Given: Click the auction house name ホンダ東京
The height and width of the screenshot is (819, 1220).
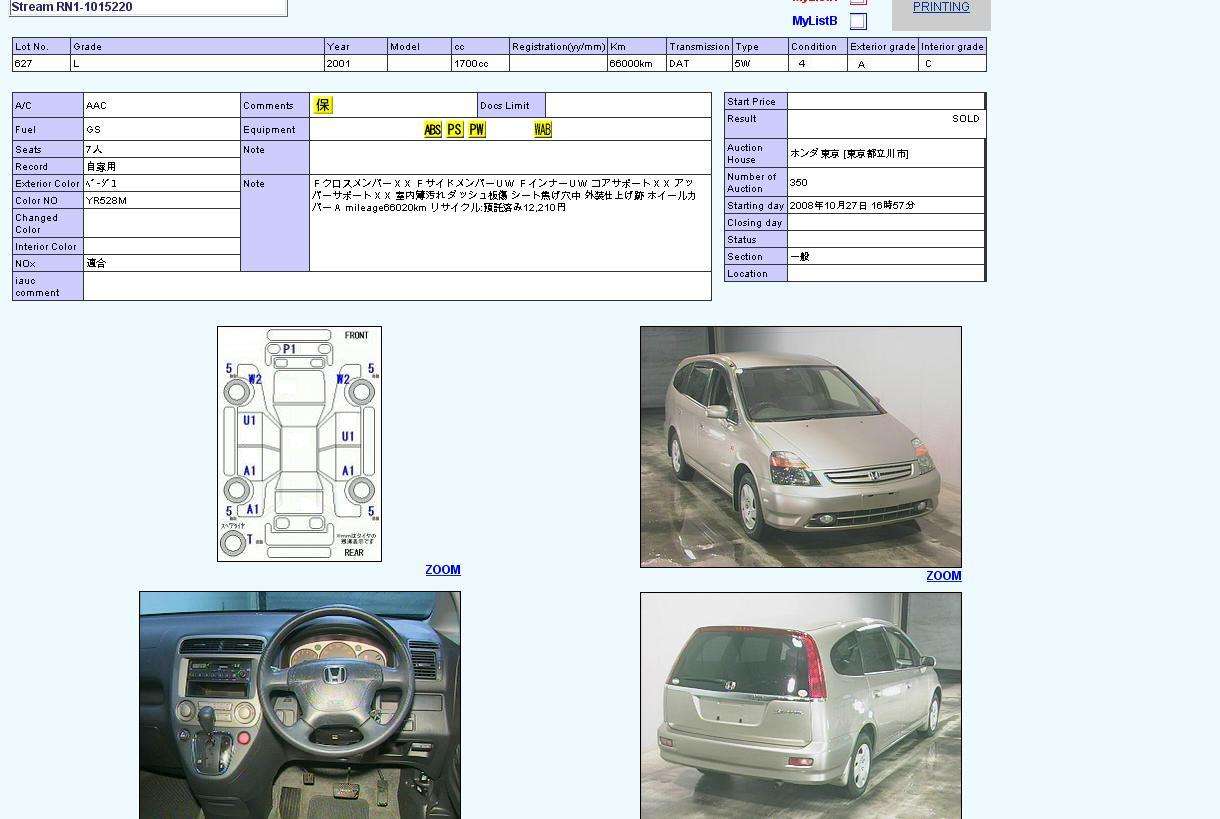Looking at the screenshot, I should tap(849, 153).
